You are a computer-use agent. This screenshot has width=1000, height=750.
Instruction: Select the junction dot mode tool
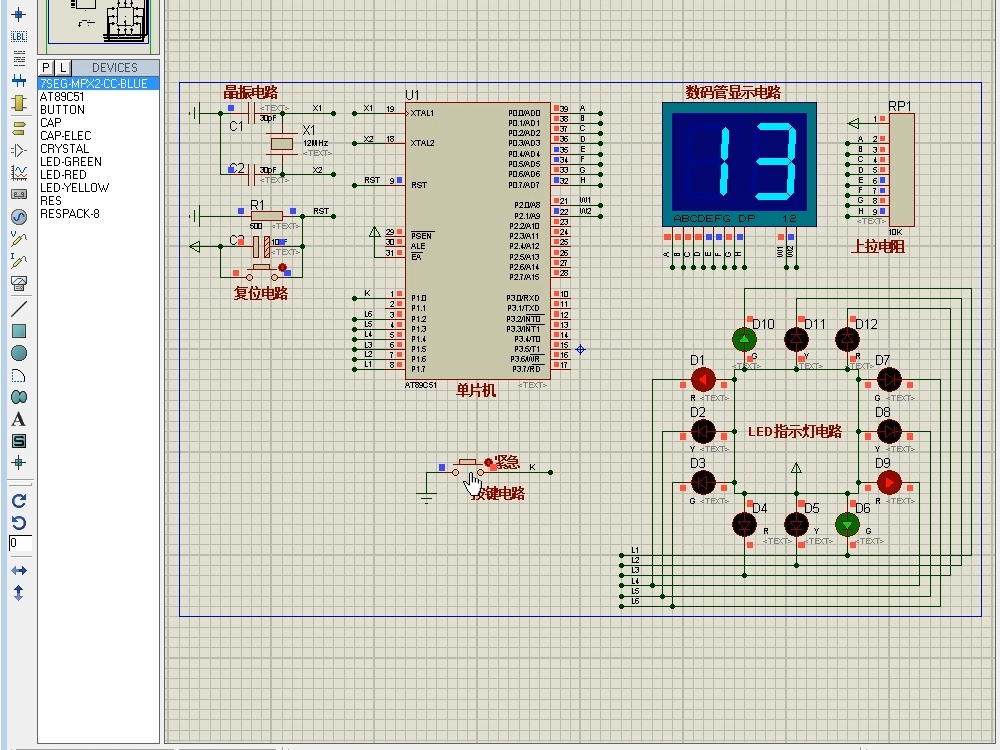tap(19, 14)
